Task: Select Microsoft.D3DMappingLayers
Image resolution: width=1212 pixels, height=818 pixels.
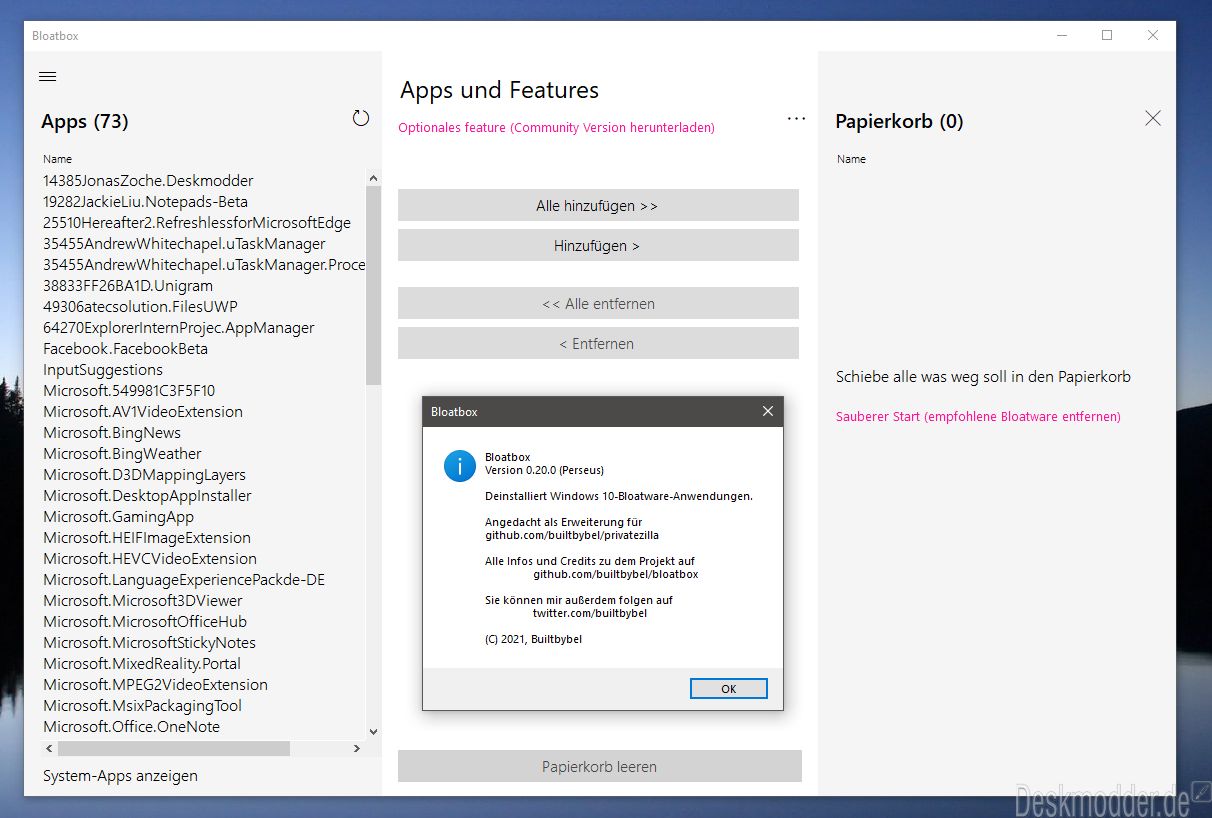Action: pyautogui.click(x=144, y=475)
